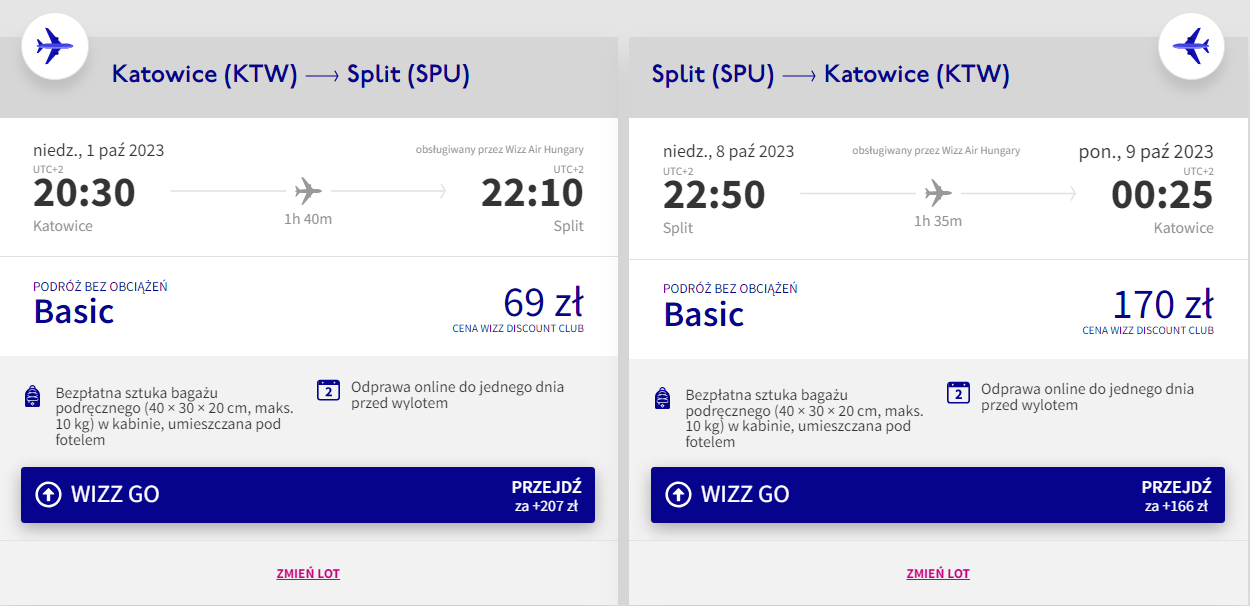Click the upgrade arrow icon on left WIZZ GO
Image resolution: width=1250 pixels, height=606 pixels.
tap(48, 494)
